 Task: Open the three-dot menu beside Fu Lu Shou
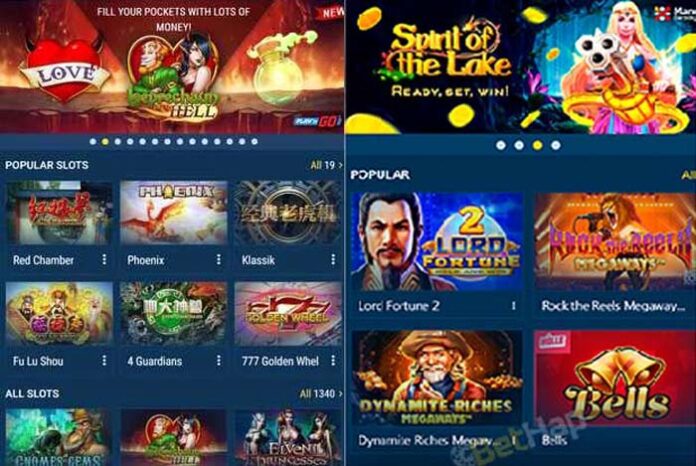pos(104,360)
